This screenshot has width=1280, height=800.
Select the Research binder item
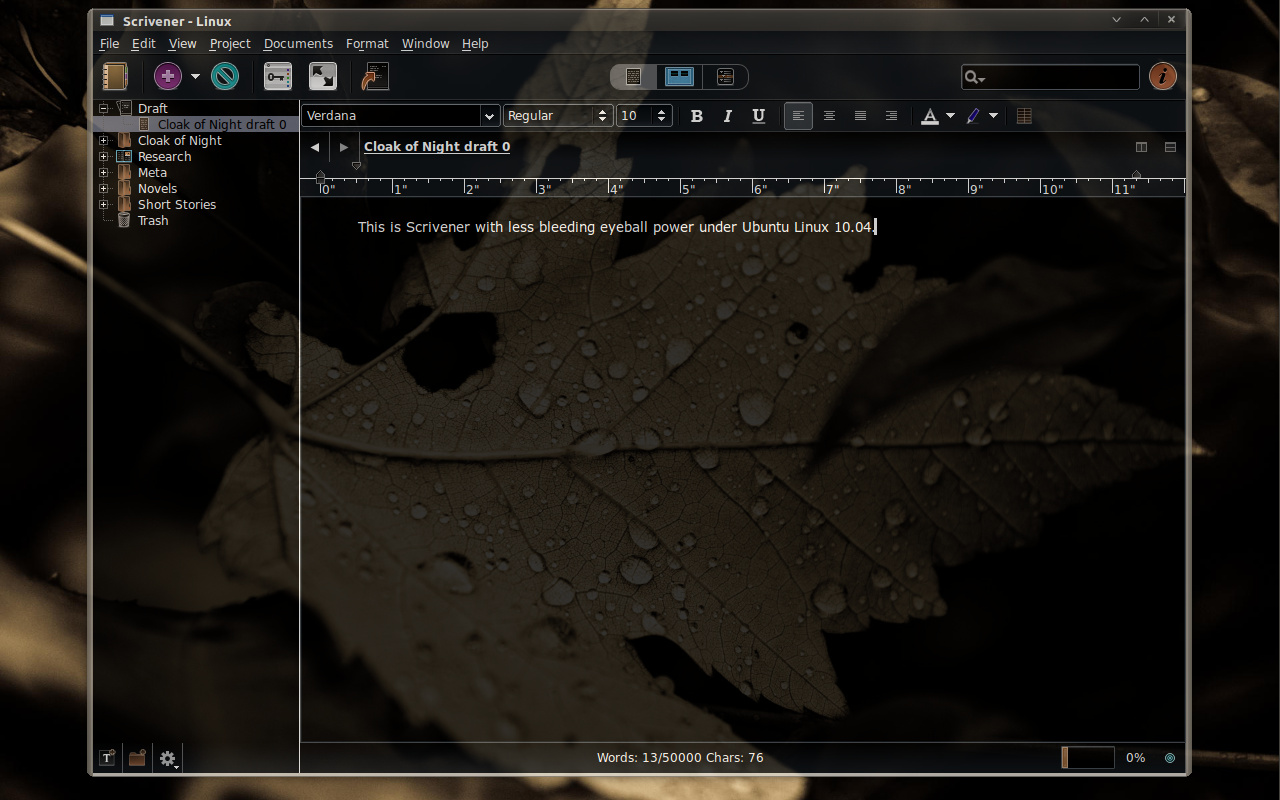[164, 156]
